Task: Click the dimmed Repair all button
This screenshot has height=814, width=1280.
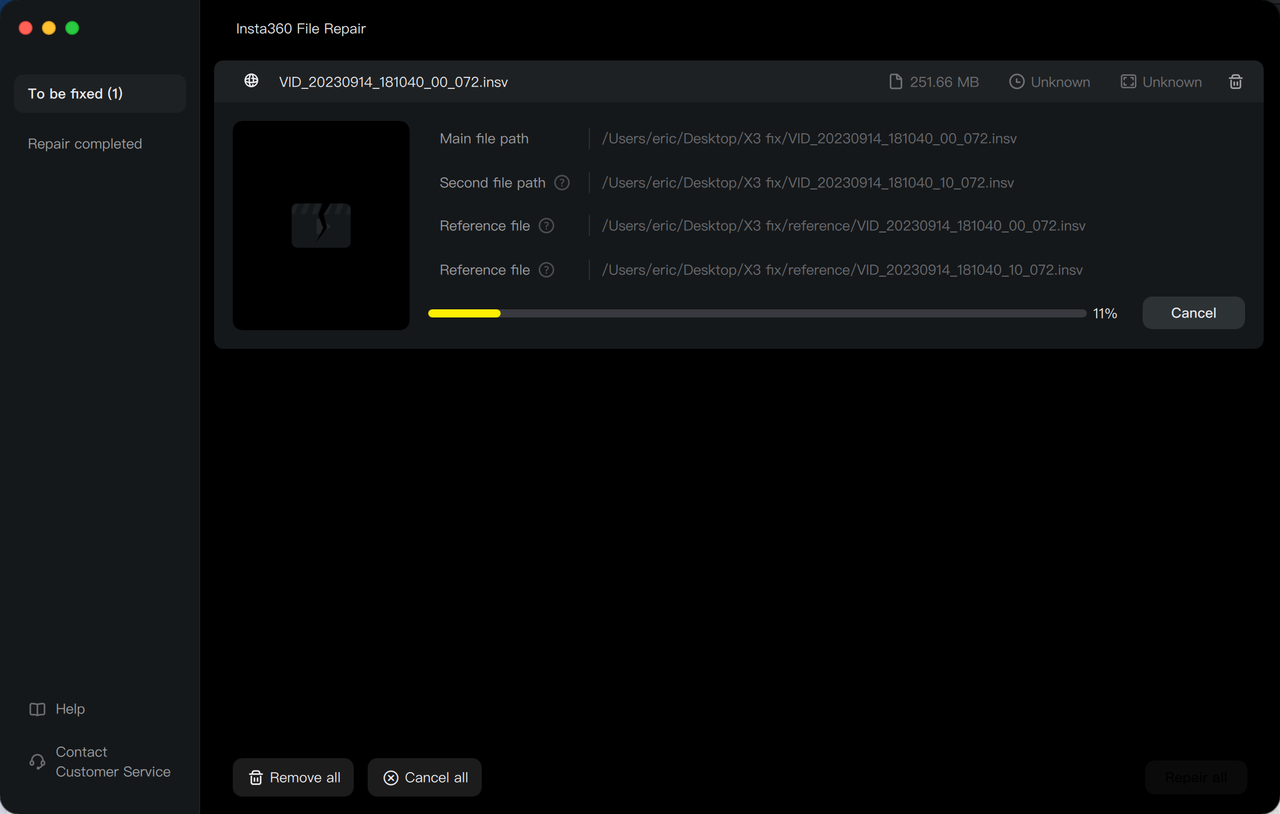Action: pyautogui.click(x=1196, y=778)
